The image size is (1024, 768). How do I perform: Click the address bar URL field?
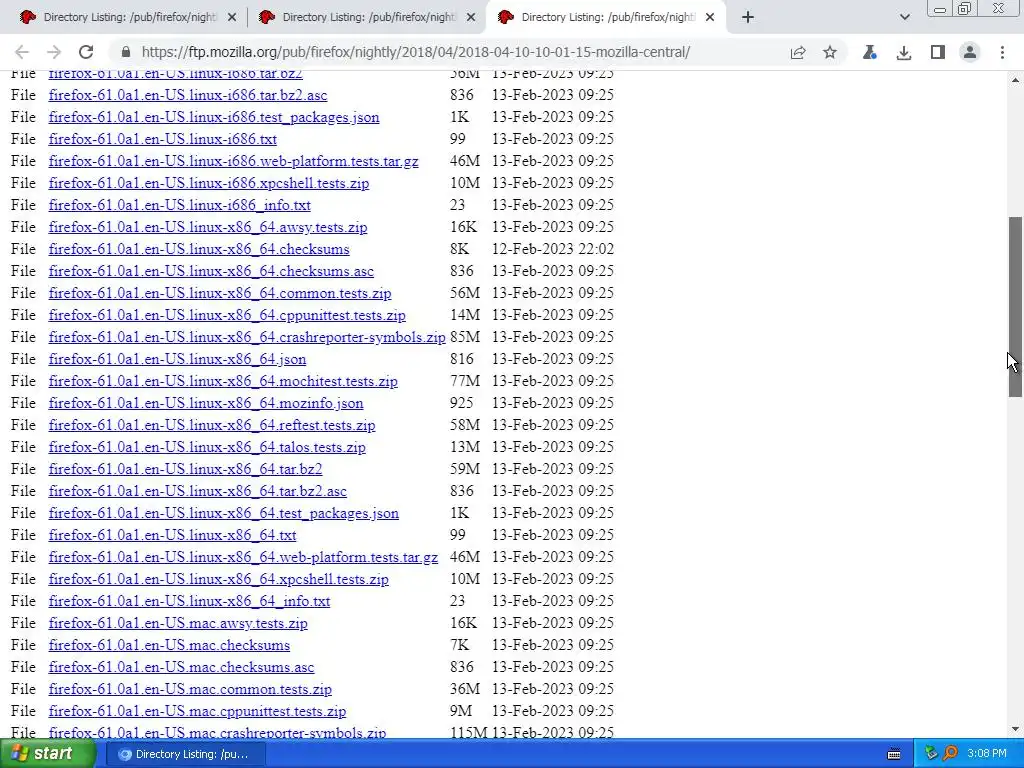(x=415, y=52)
